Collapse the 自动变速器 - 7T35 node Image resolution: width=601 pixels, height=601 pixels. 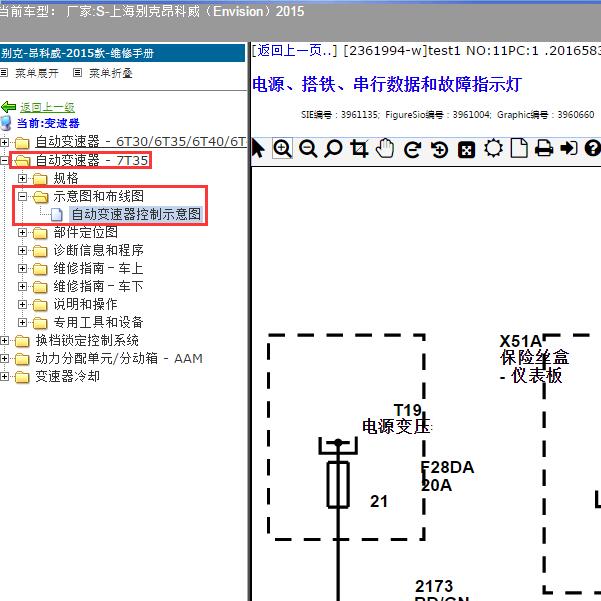4,161
